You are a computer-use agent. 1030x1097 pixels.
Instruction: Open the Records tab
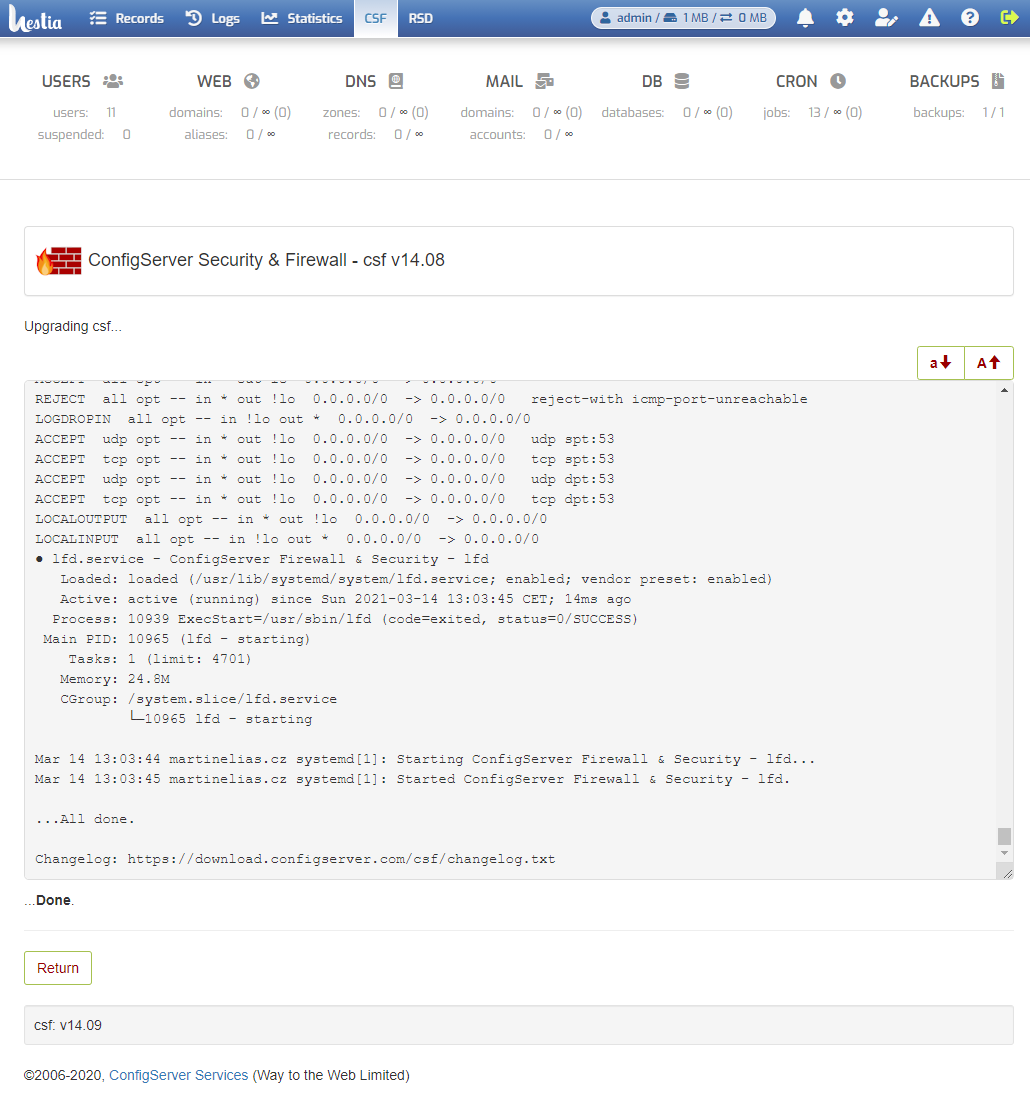[x=127, y=18]
